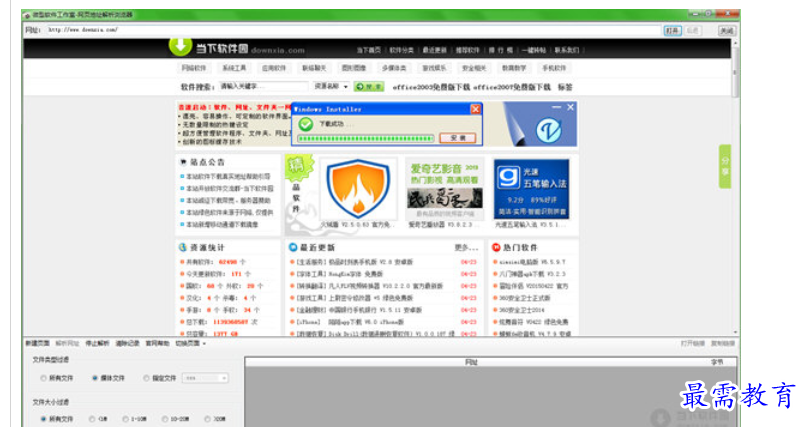Open the 联系我们 site nav item

click(x=567, y=50)
